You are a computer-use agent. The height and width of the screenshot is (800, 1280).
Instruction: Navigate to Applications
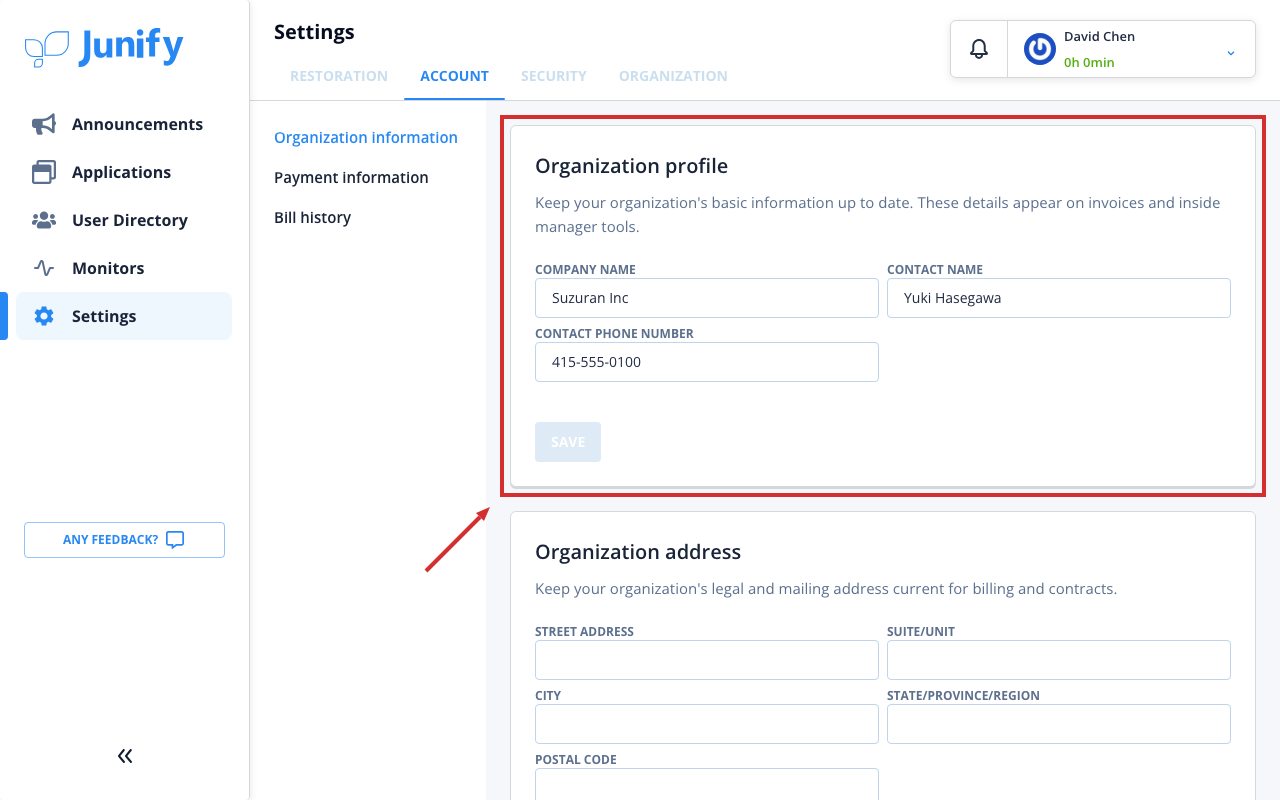(124, 172)
